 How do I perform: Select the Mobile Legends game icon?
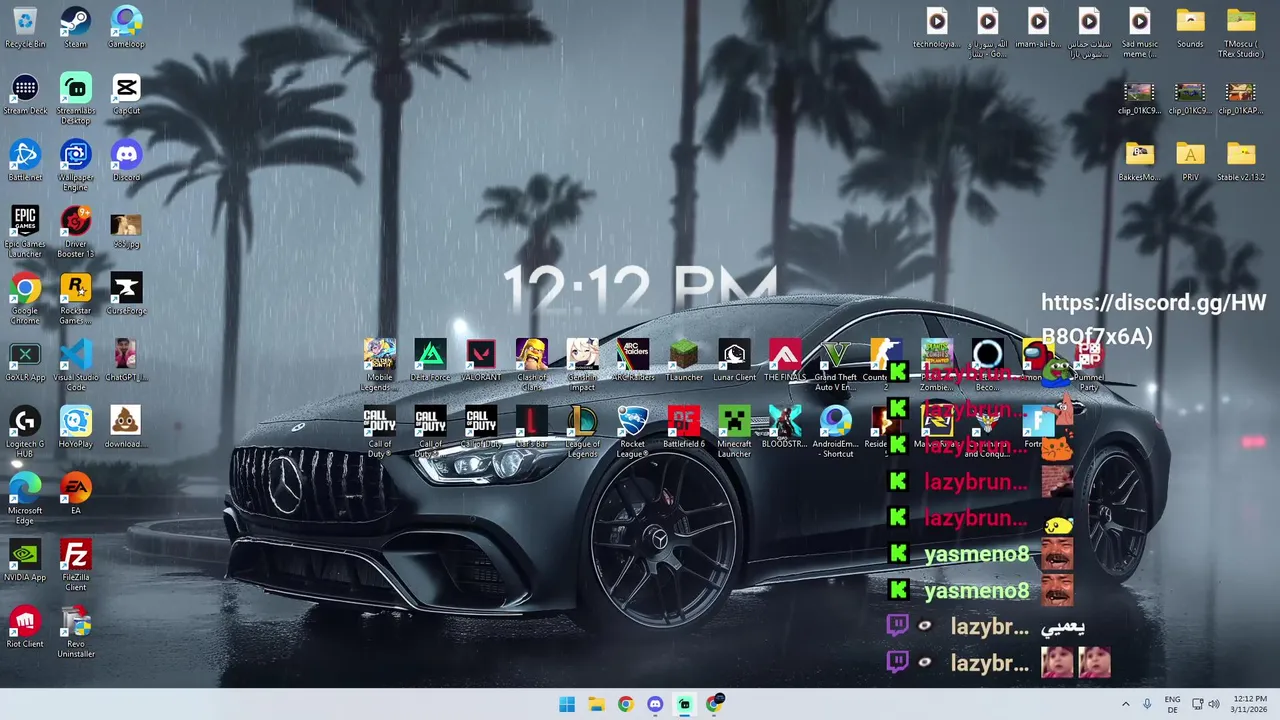pyautogui.click(x=379, y=365)
